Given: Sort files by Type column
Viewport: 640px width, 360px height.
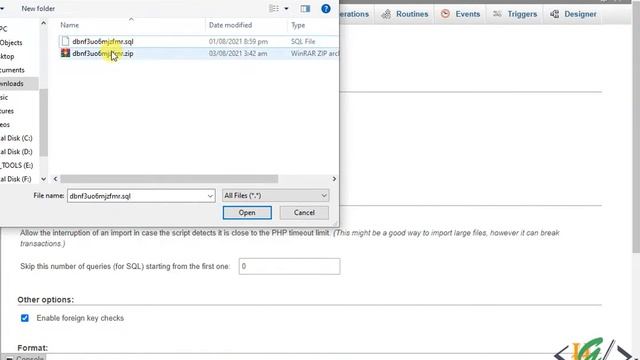Looking at the screenshot, I should [x=298, y=25].
